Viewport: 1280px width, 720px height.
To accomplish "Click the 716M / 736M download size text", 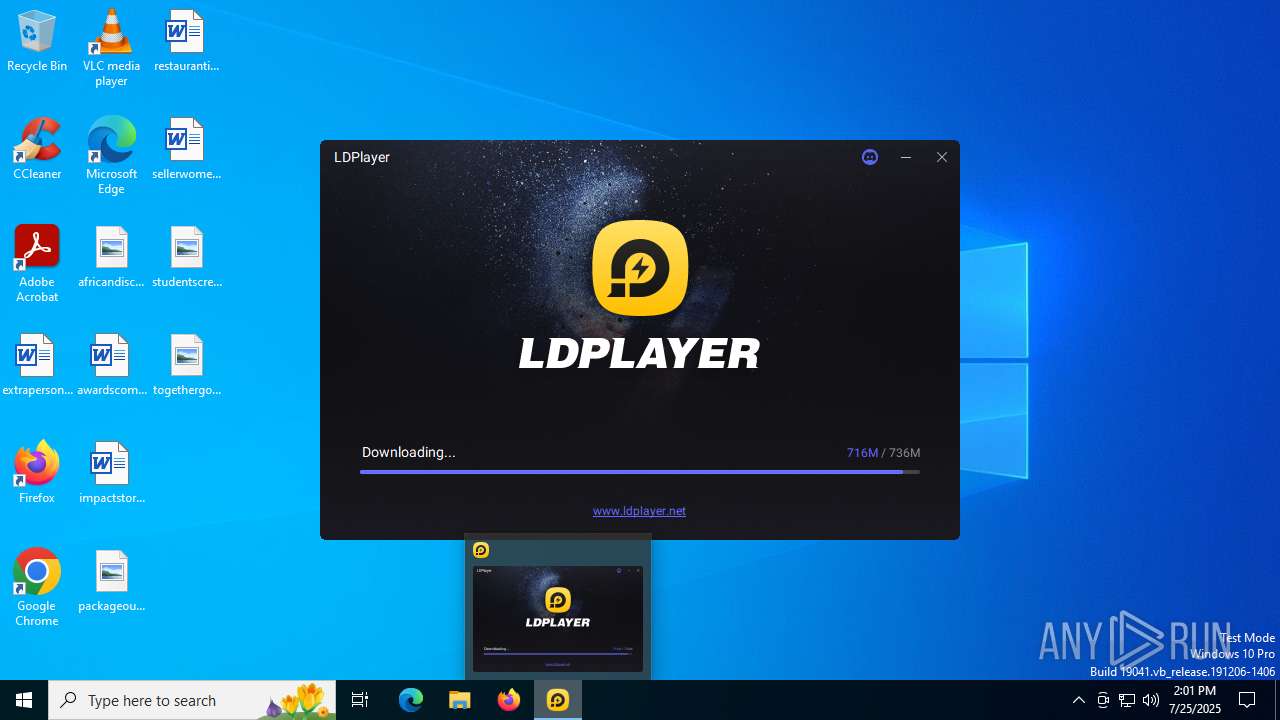I will 883,453.
